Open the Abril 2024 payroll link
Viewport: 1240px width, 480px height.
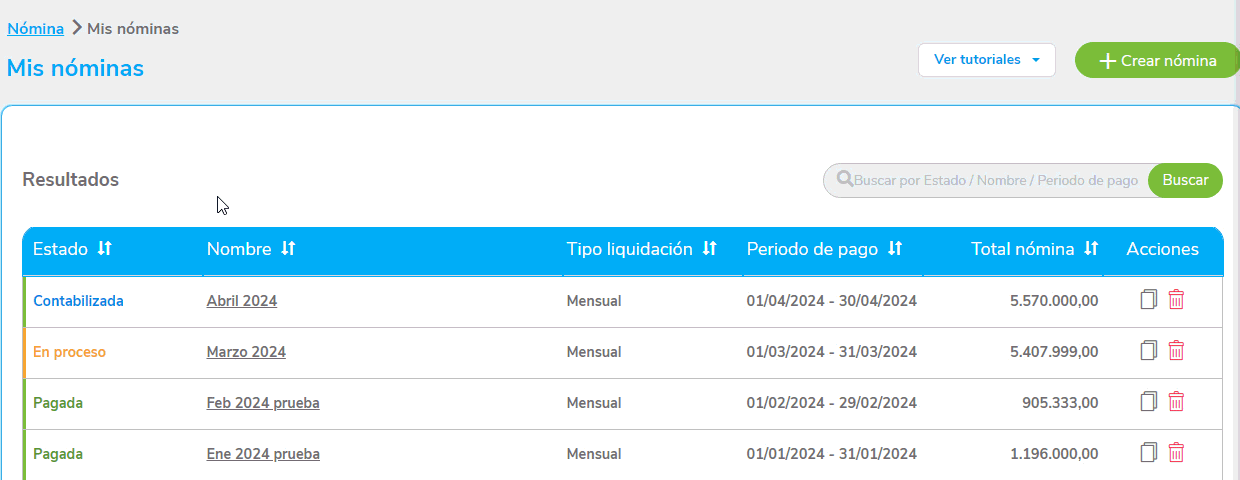pos(241,301)
